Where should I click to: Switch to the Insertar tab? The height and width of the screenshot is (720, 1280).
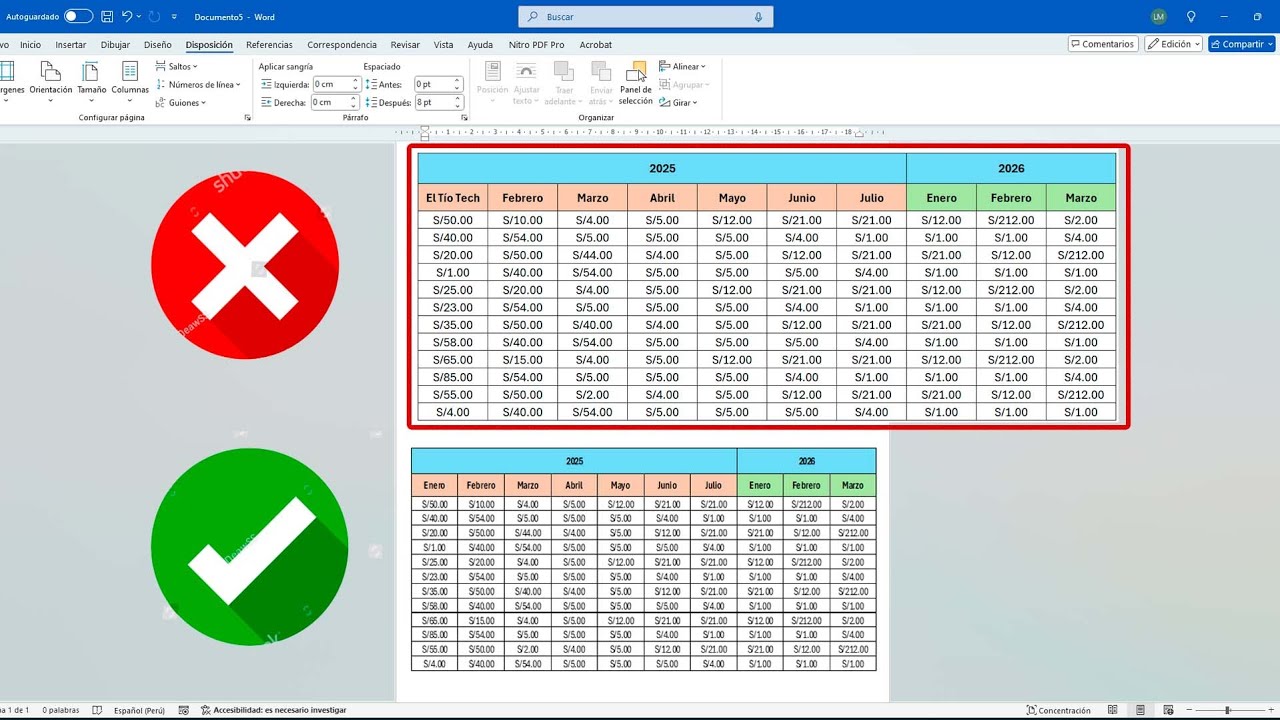tap(71, 45)
